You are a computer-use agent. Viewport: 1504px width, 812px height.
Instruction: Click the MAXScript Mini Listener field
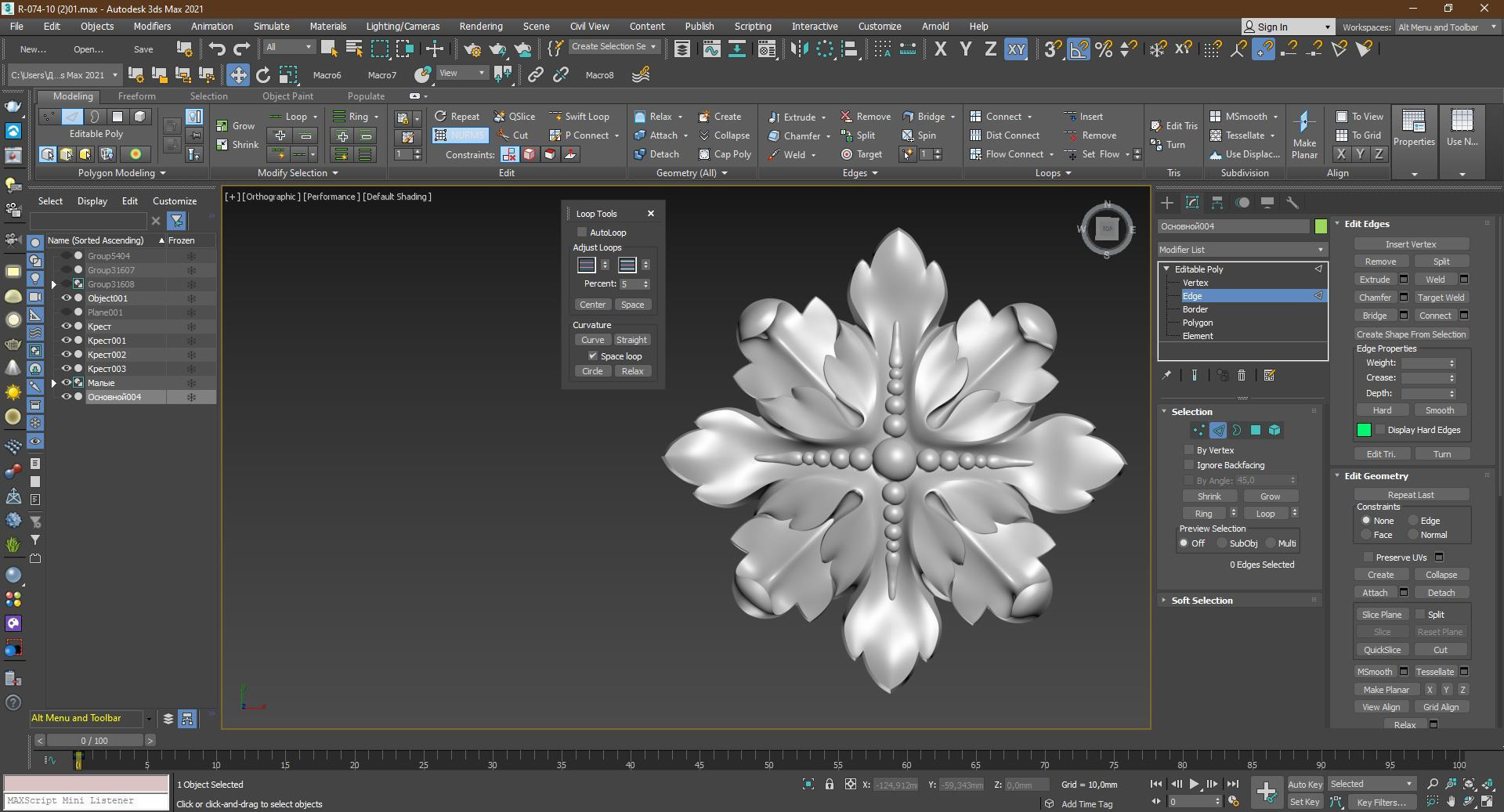(86, 801)
